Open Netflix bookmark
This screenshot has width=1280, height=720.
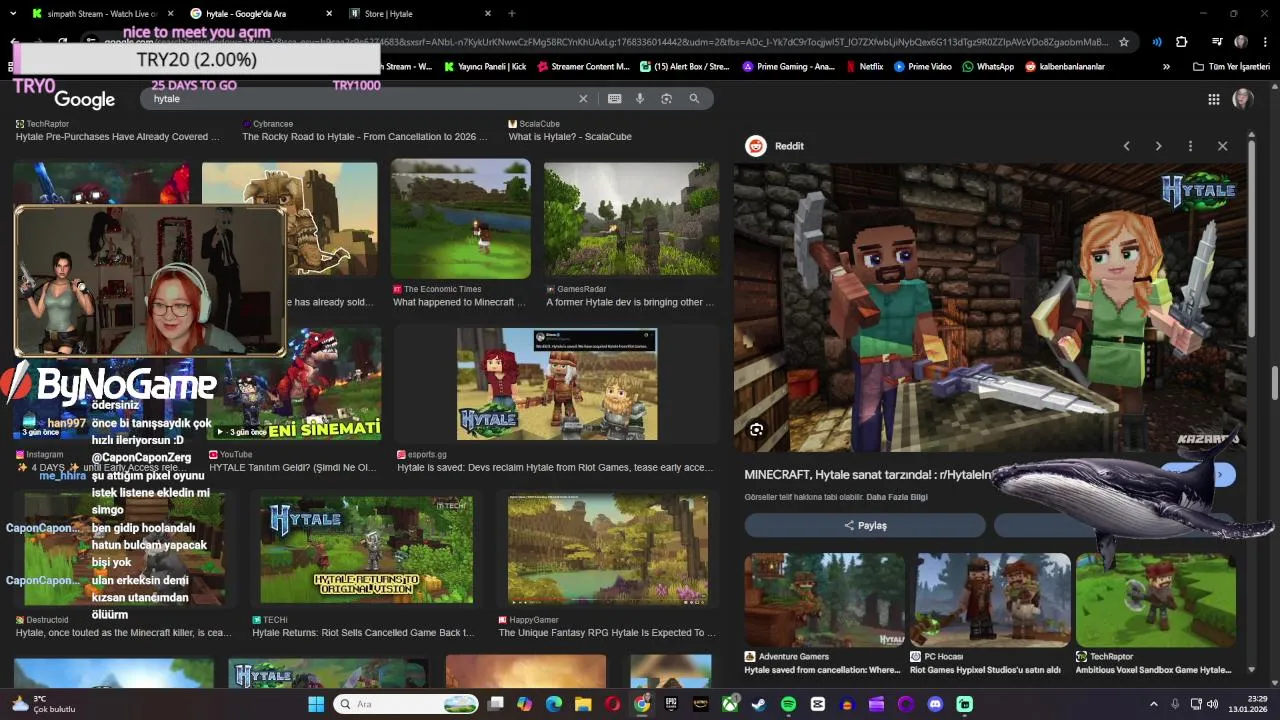coord(864,66)
